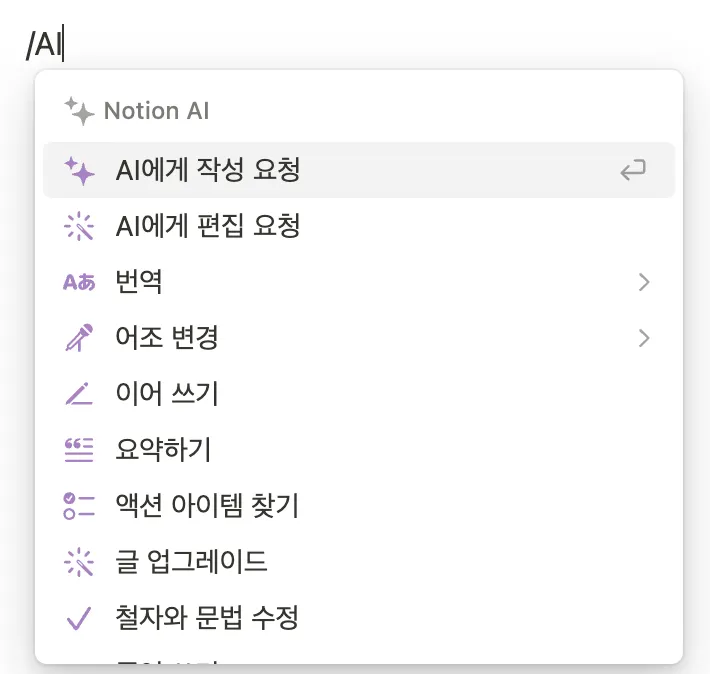Click the wand icon beside 글 업그레이드
This screenshot has width=710, height=674.
point(79,562)
